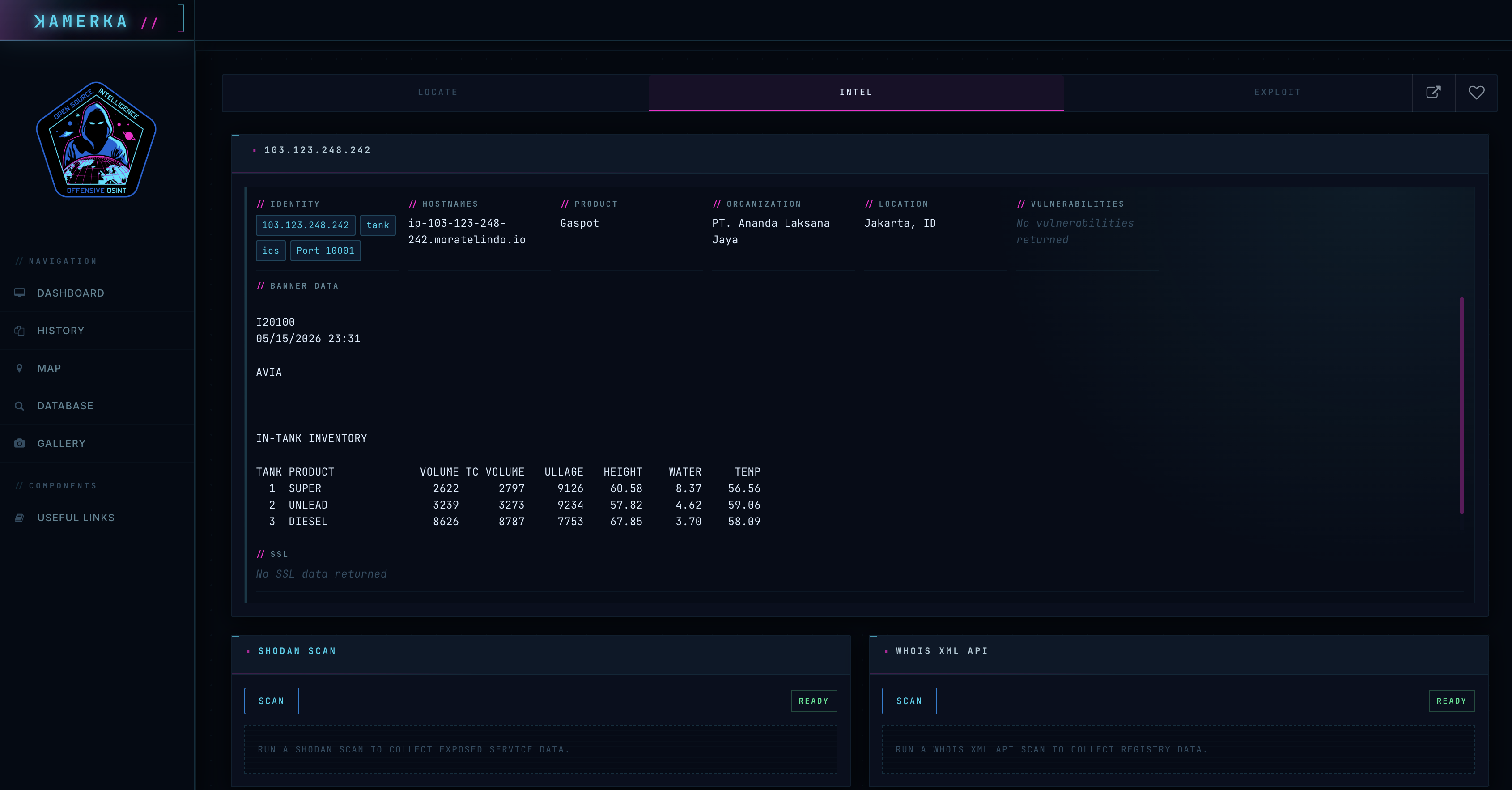Click the SUPER temp value 56.56

click(x=744, y=488)
